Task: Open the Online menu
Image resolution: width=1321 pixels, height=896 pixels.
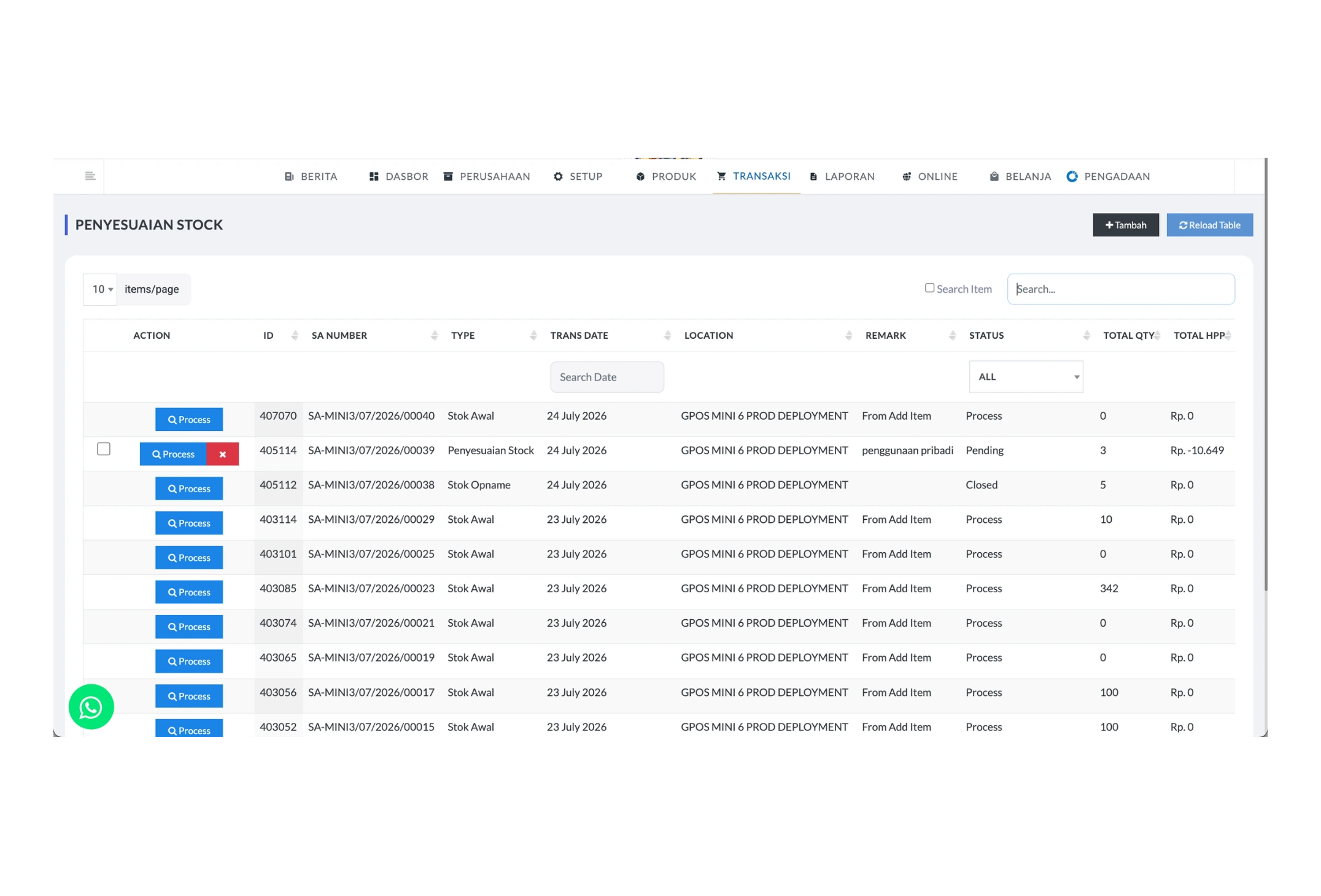Action: coord(930,177)
